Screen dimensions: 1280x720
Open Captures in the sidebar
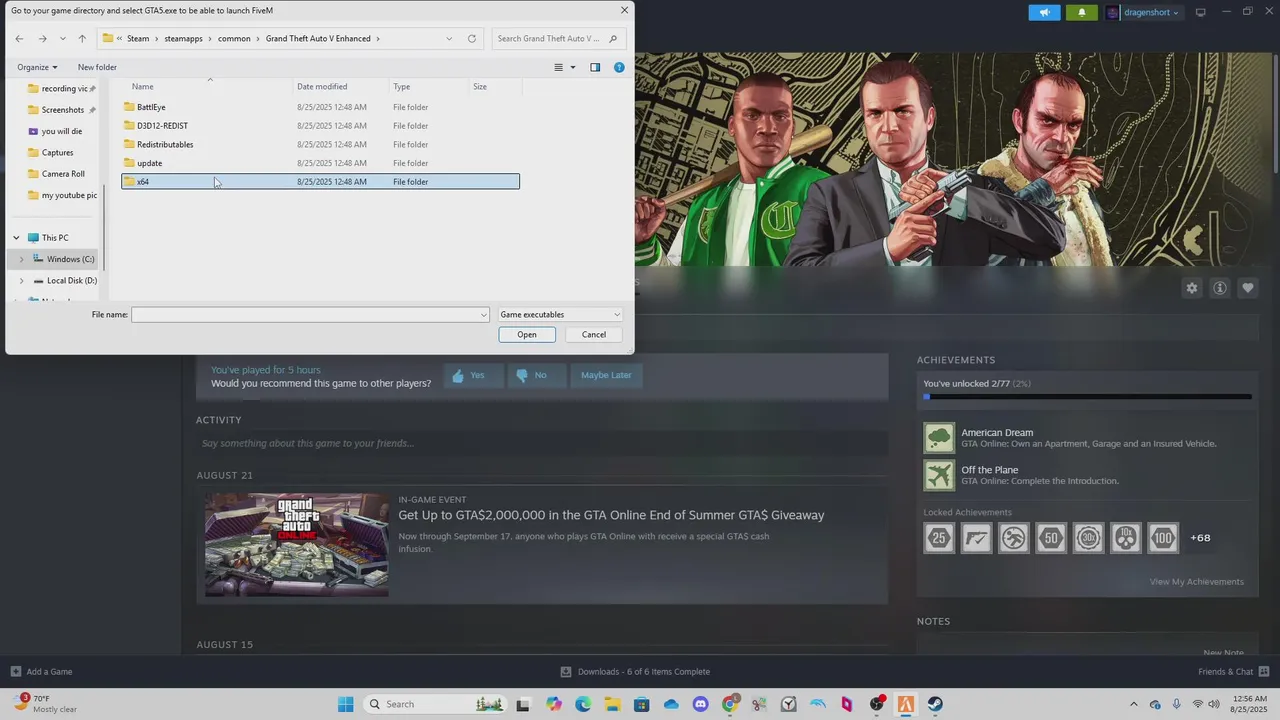(57, 153)
